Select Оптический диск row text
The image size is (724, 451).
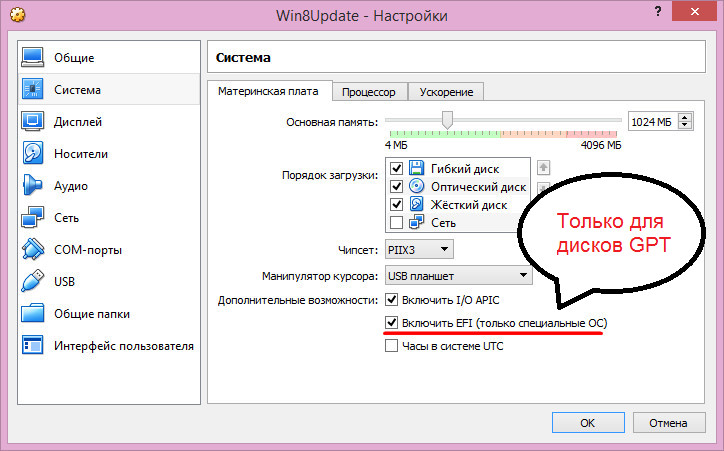coord(479,186)
